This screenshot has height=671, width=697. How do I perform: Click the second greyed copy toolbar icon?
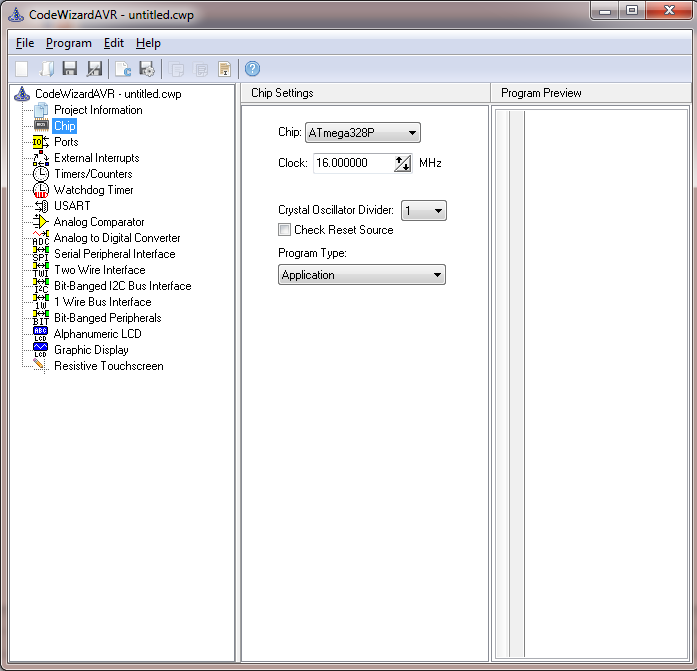point(201,69)
